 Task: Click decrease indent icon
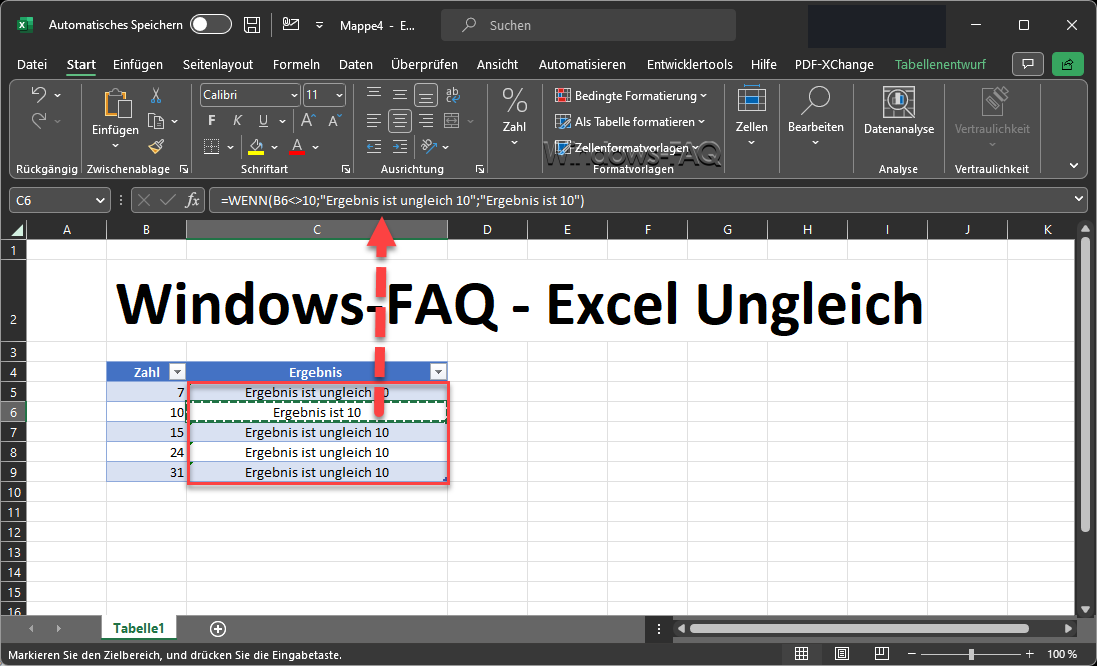374,147
